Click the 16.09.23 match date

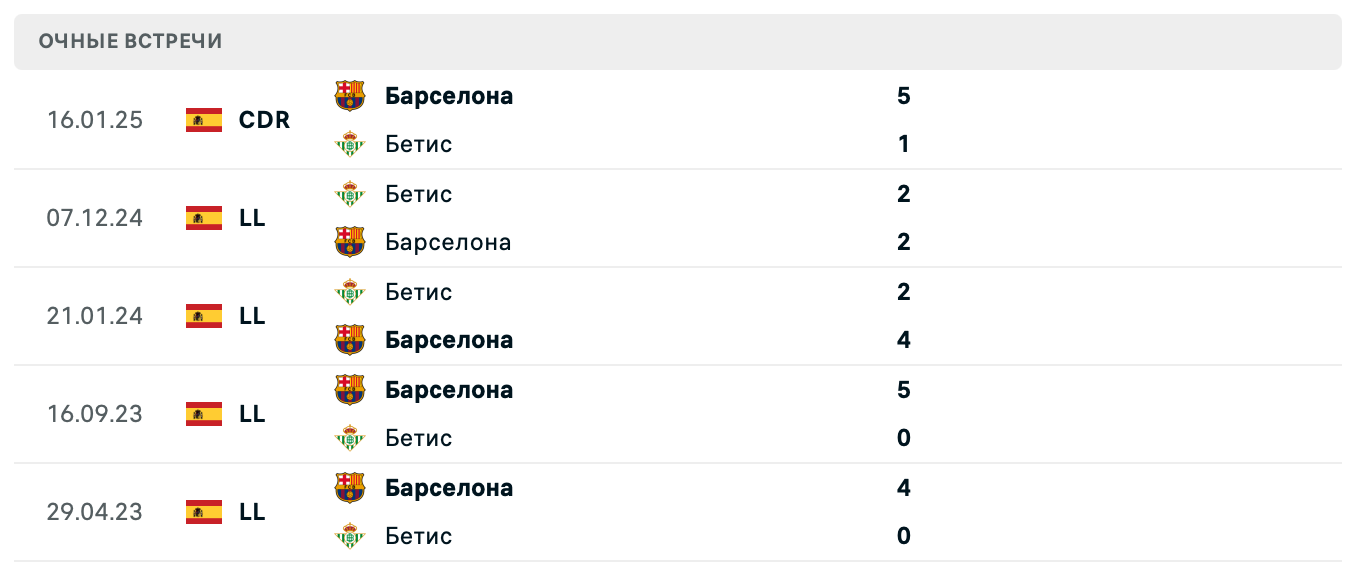(95, 414)
